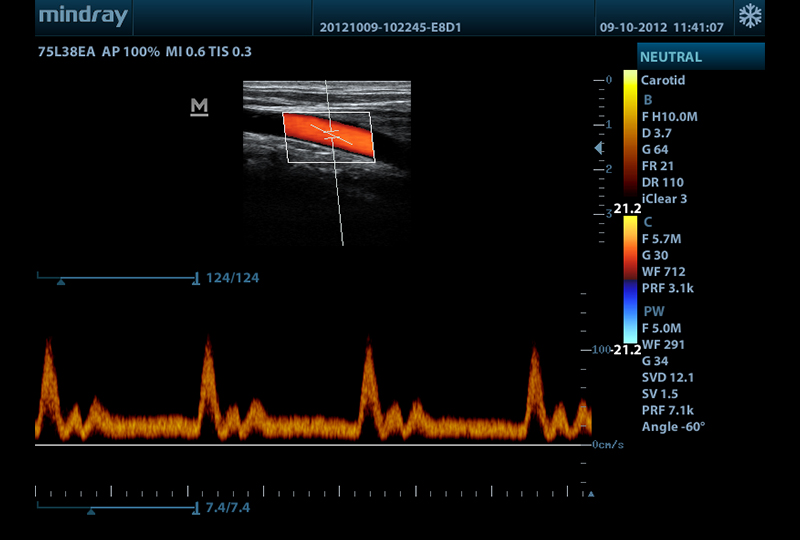This screenshot has width=800, height=540.
Task: Click the B-mode gain value G 64
Action: 658,149
